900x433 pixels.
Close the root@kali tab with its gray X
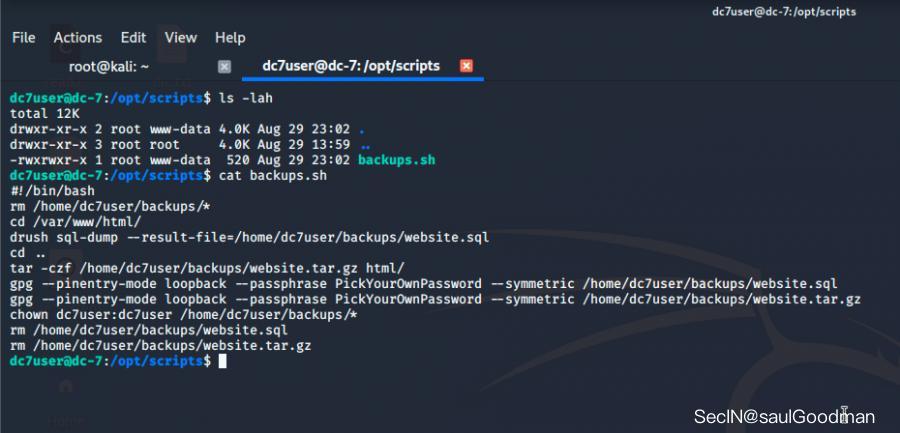tap(224, 66)
